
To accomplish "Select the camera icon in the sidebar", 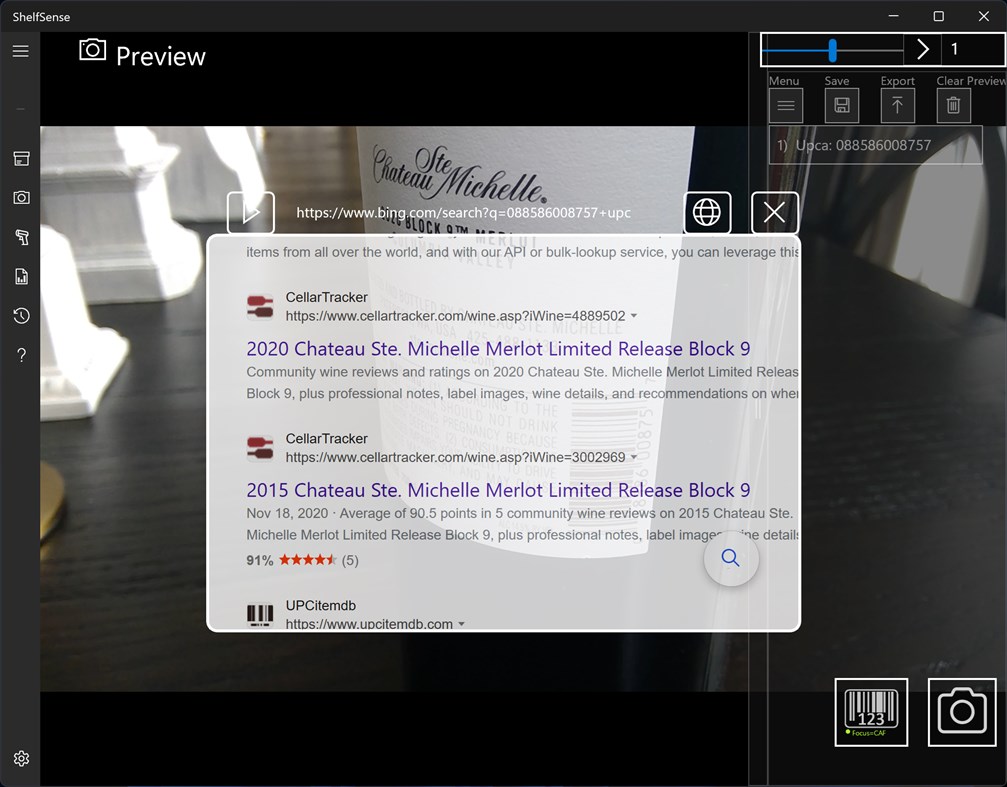I will [x=21, y=197].
